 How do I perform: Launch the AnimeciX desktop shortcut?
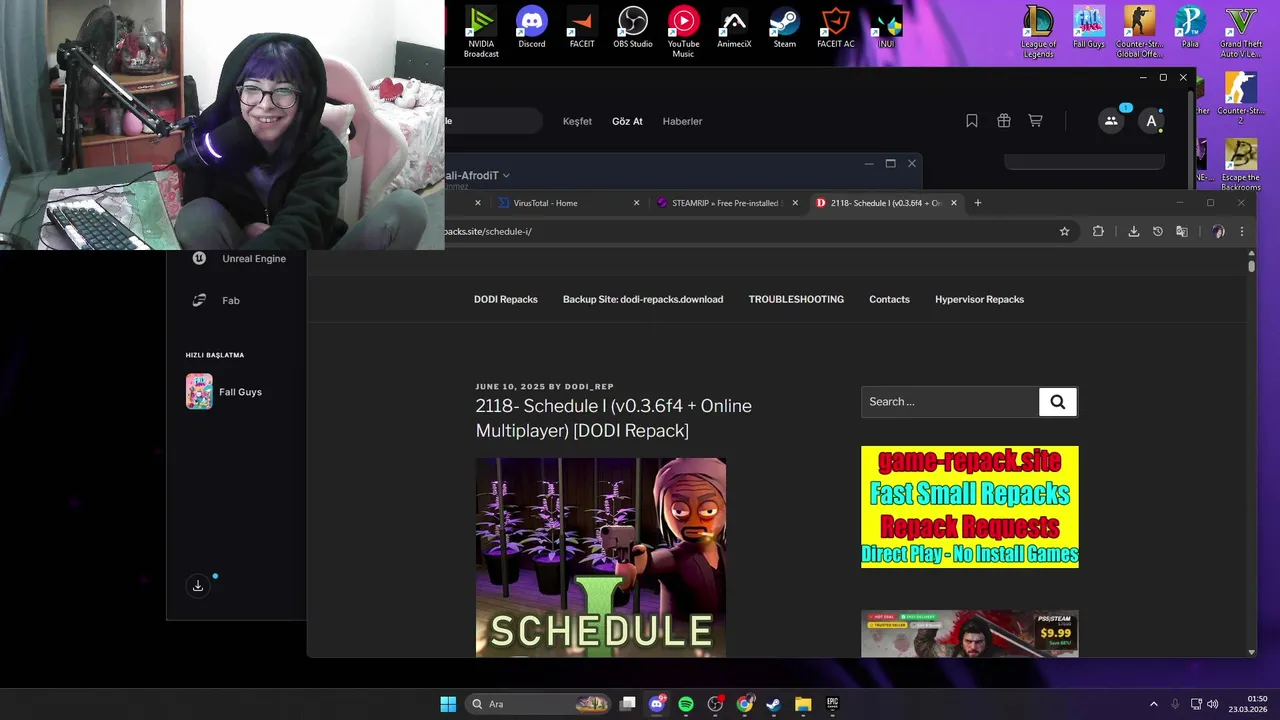(x=734, y=28)
